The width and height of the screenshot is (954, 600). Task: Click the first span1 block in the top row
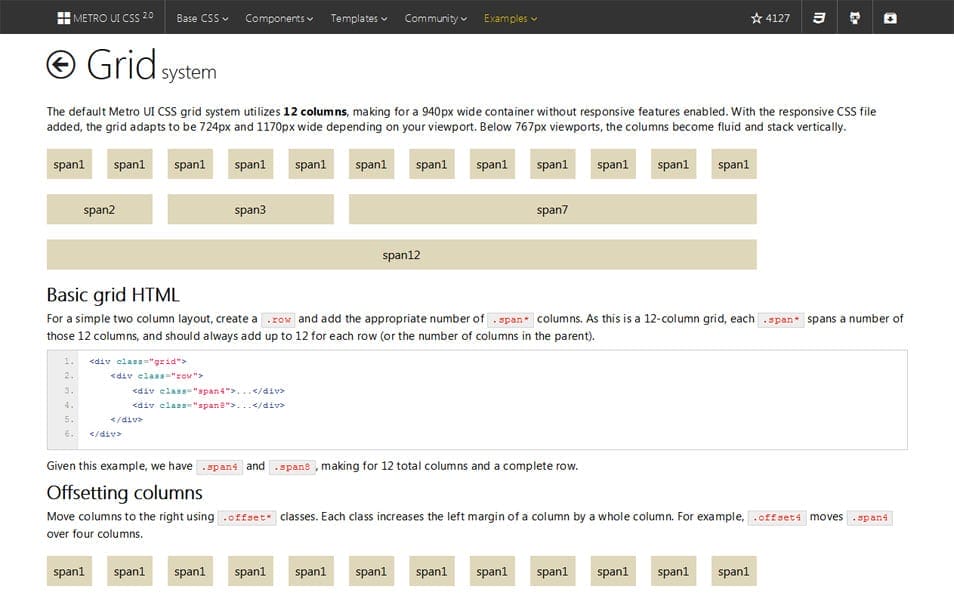click(x=68, y=163)
